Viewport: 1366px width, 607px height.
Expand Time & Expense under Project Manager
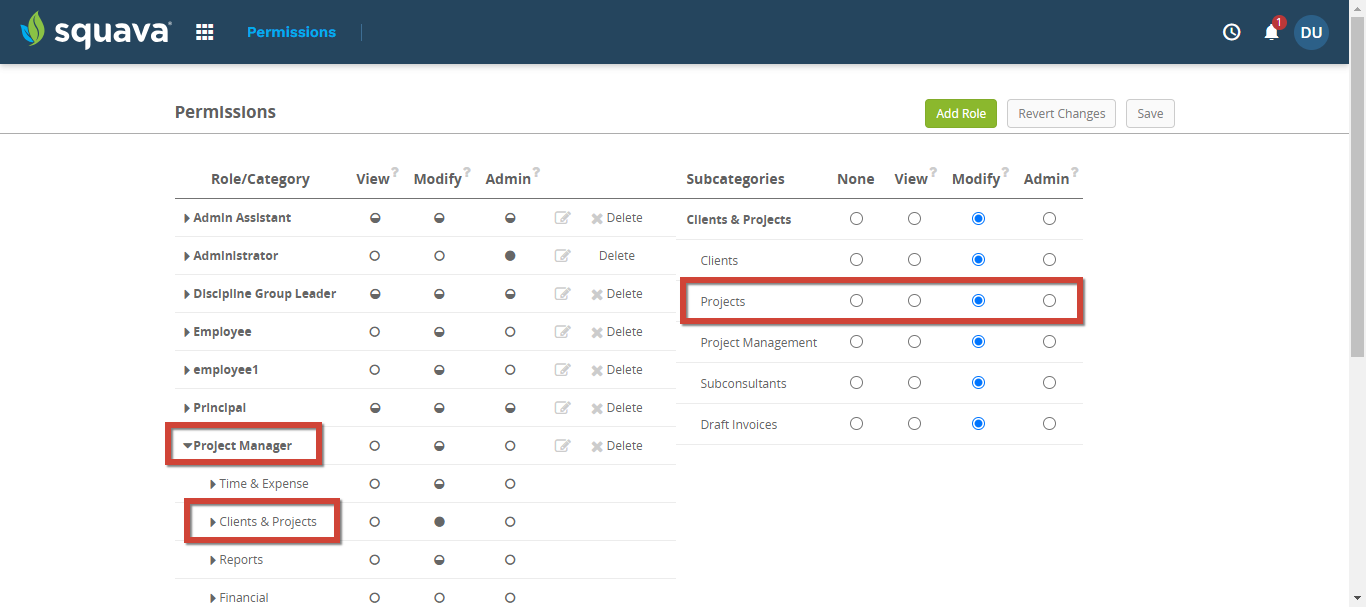pyautogui.click(x=212, y=483)
